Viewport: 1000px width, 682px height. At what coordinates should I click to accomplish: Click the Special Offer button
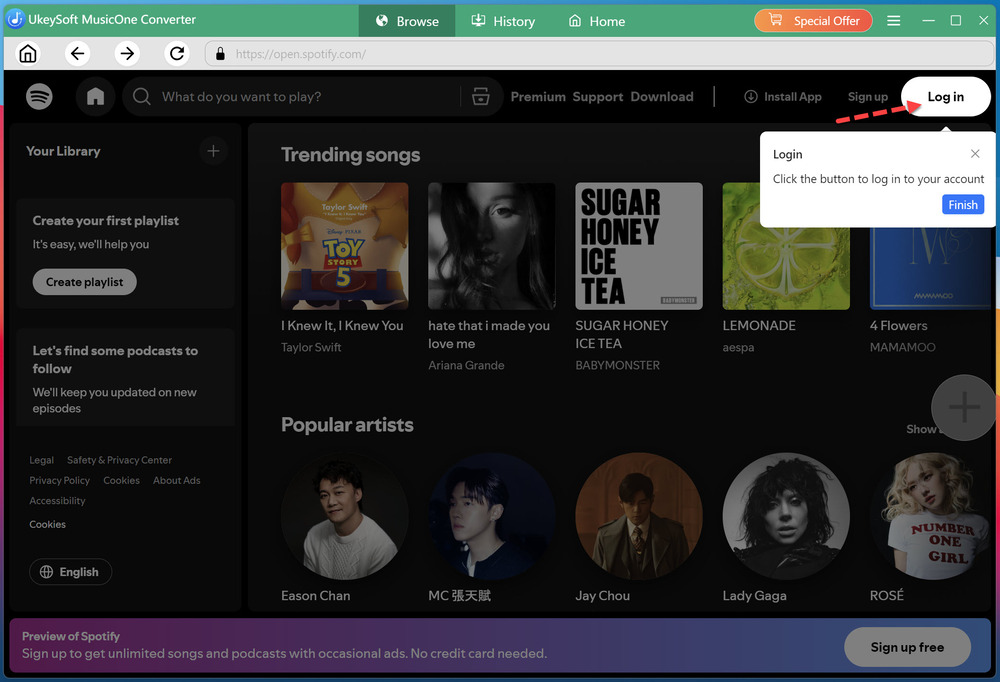(813, 21)
